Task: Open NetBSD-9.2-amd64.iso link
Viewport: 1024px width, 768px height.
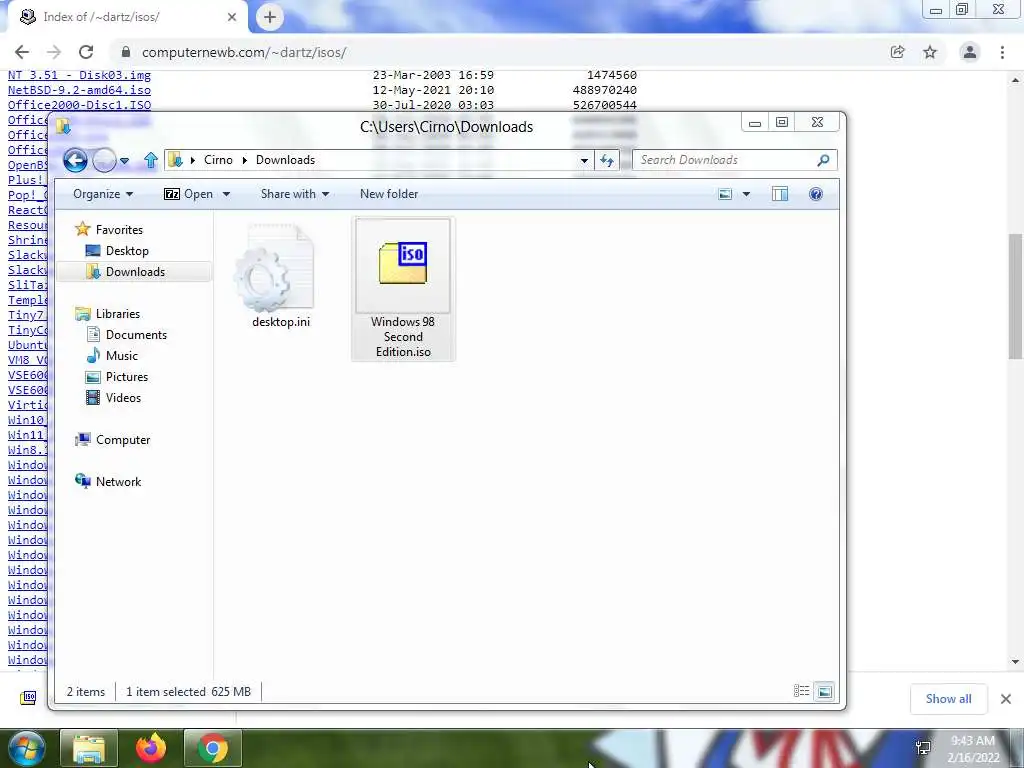Action: pos(79,90)
